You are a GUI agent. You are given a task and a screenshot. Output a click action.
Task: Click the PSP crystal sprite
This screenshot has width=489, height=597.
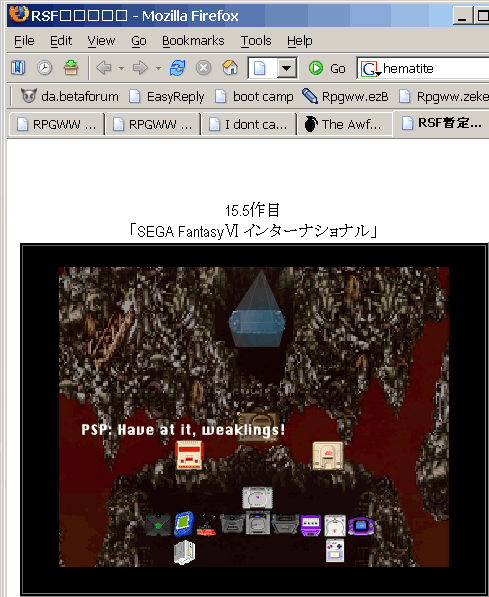point(257,309)
